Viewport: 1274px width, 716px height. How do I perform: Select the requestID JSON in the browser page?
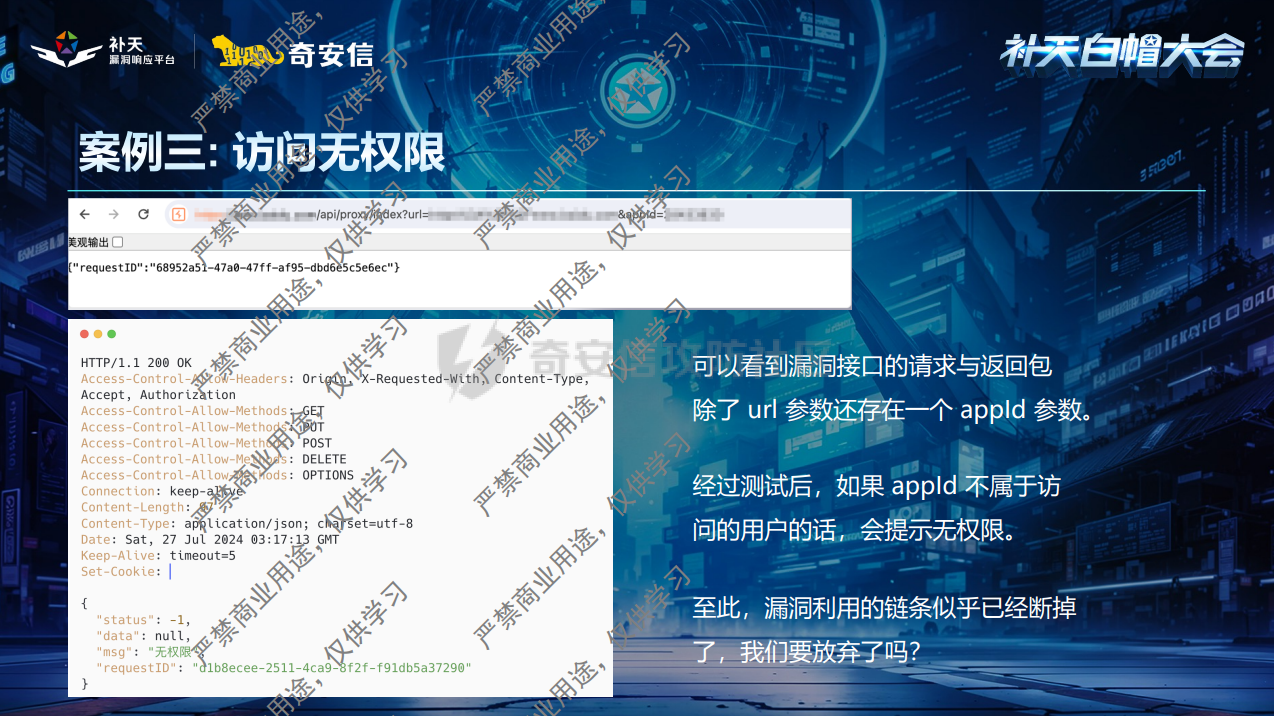click(234, 268)
